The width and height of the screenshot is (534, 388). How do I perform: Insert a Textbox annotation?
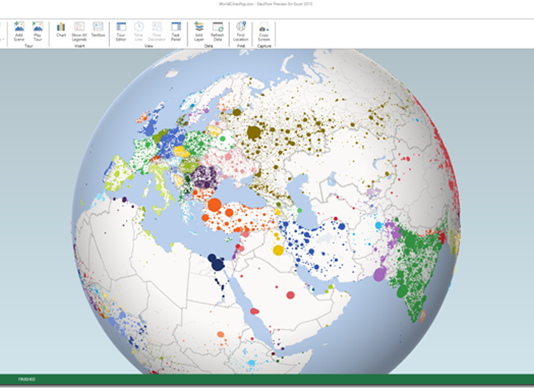click(x=98, y=30)
